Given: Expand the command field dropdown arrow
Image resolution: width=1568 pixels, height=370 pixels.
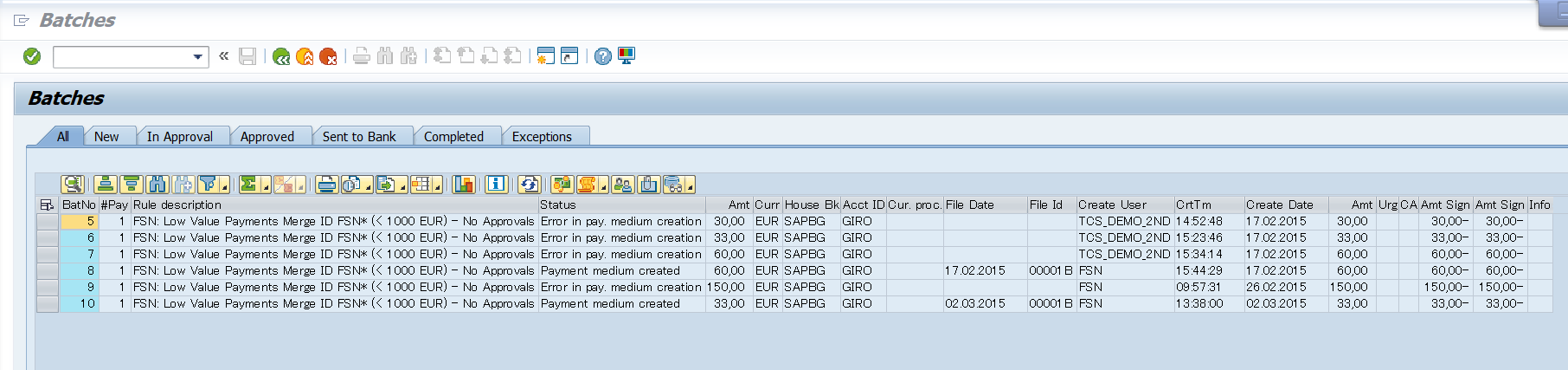Looking at the screenshot, I should 198,57.
